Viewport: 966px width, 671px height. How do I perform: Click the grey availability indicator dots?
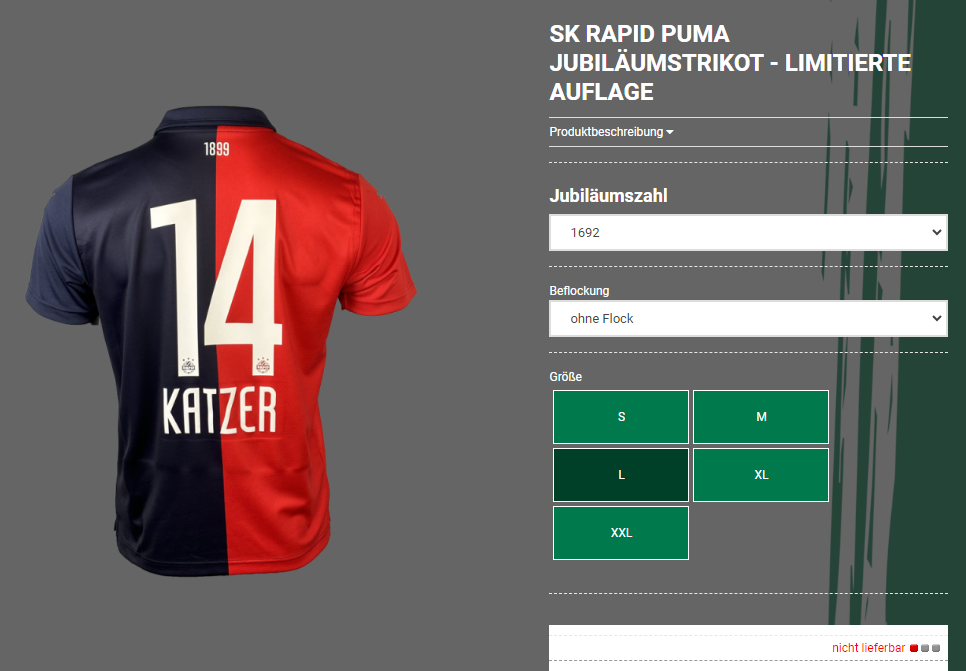coord(930,648)
